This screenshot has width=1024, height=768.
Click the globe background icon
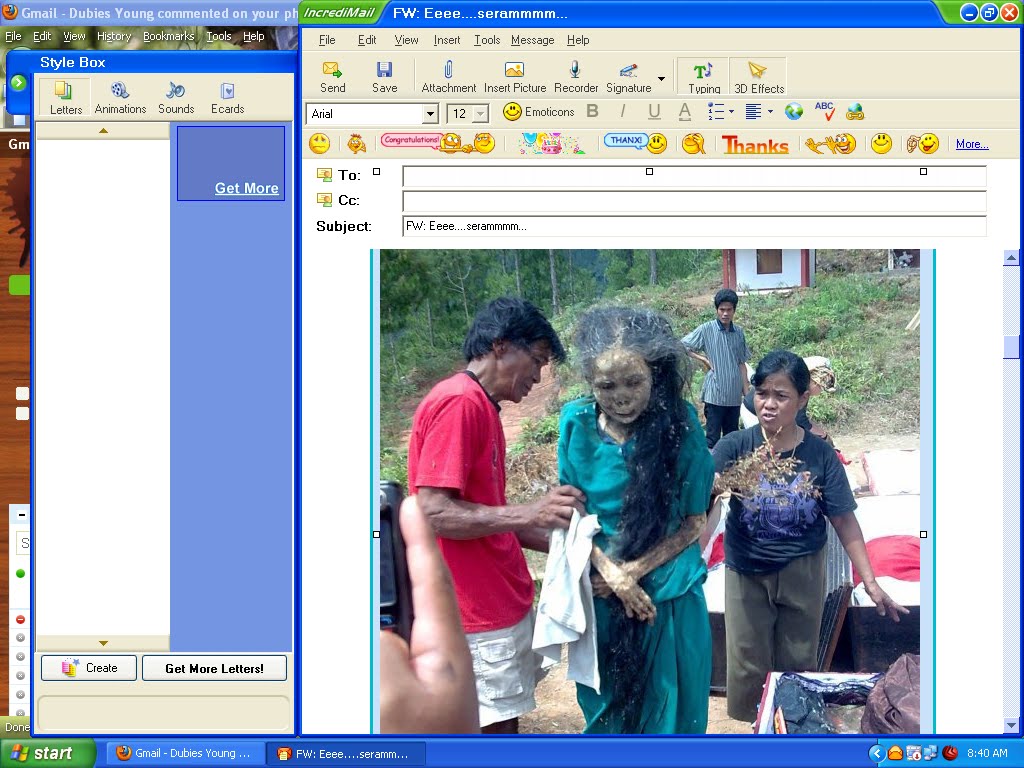pyautogui.click(x=793, y=112)
